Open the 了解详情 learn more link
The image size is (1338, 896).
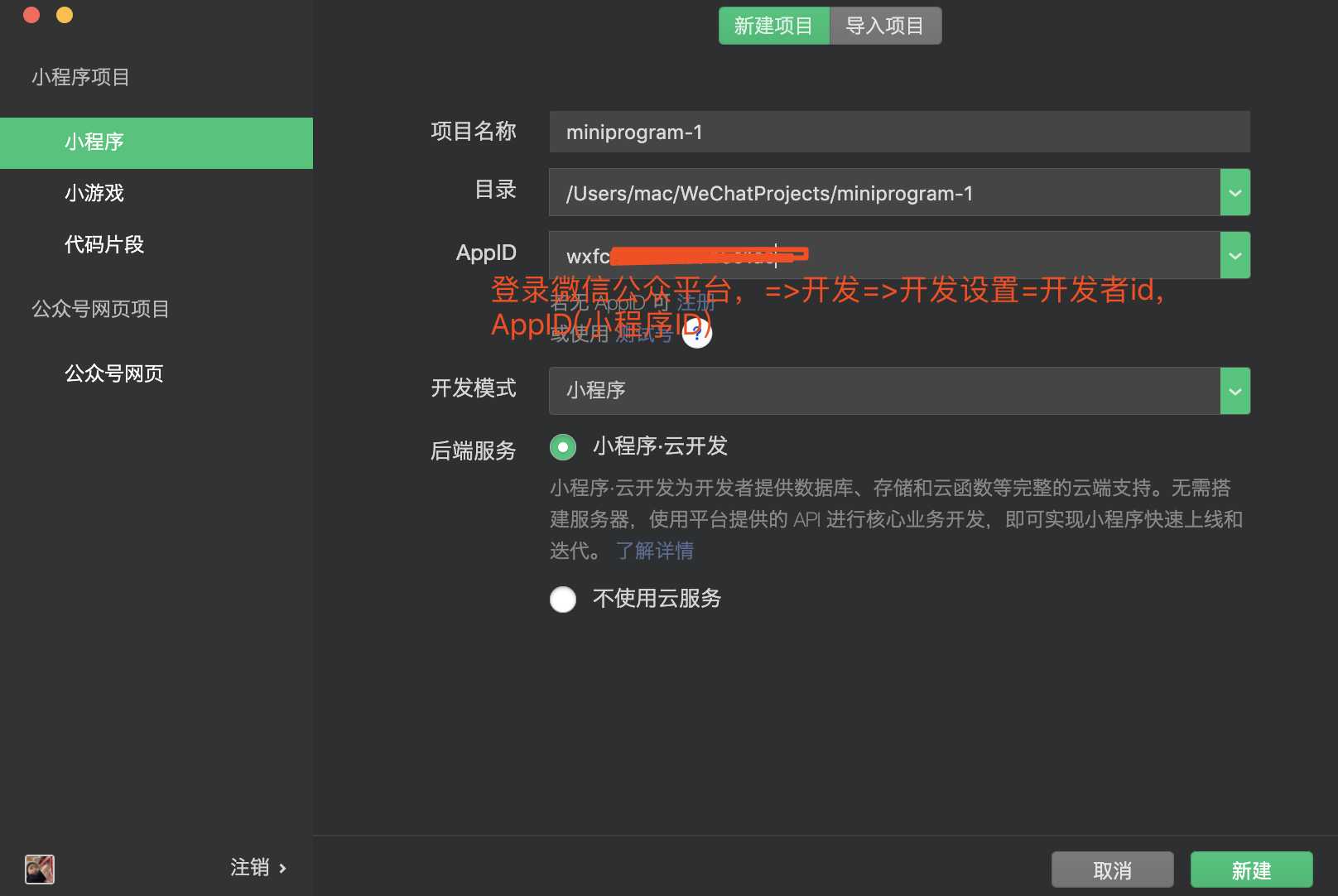point(655,551)
